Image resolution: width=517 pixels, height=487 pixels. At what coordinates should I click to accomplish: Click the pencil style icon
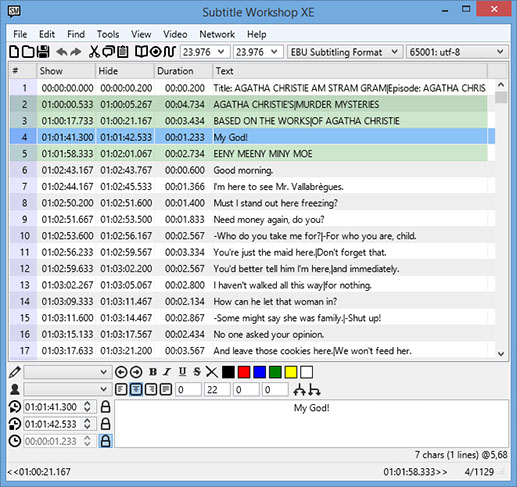click(15, 372)
